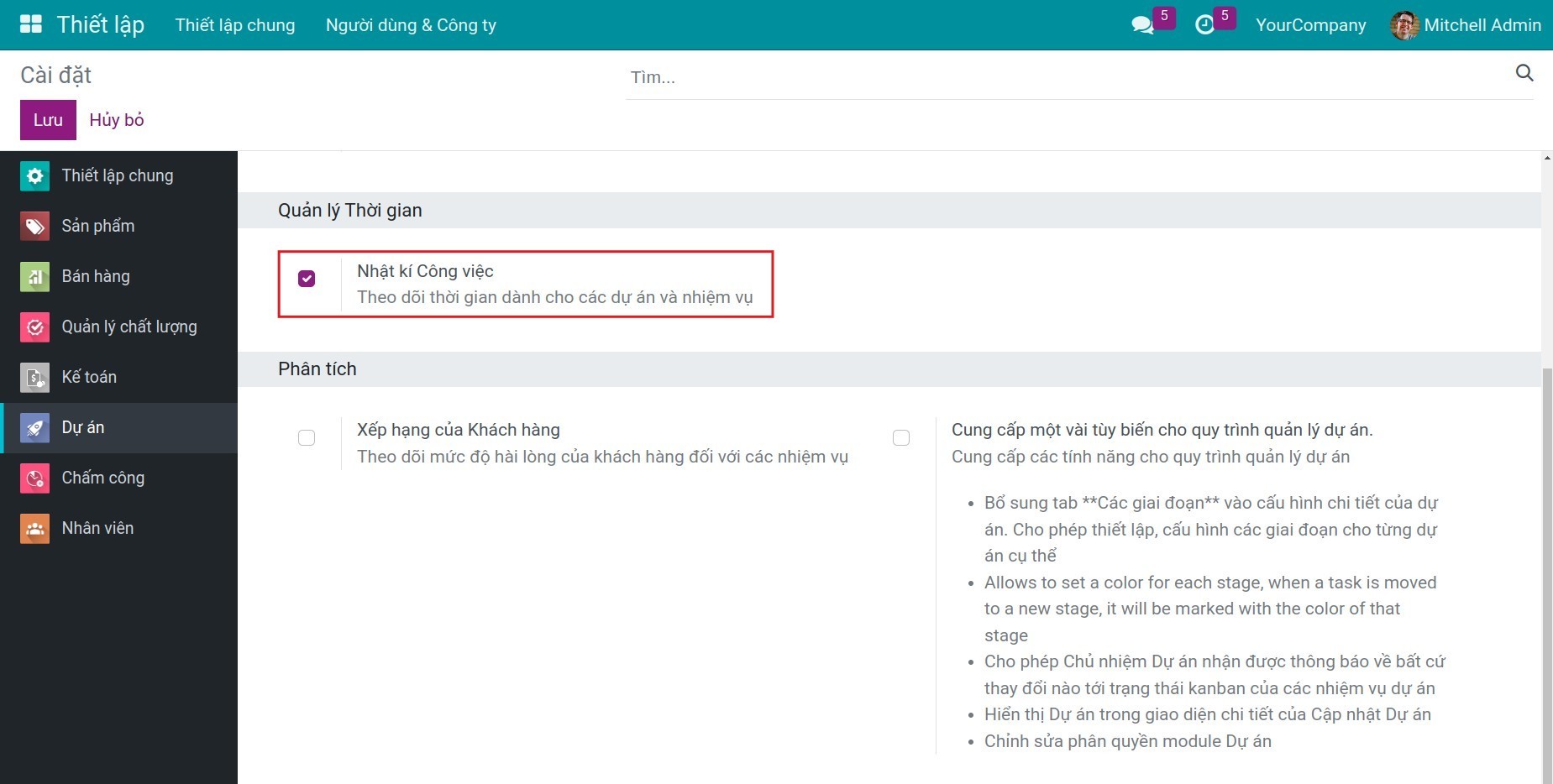Uncheck the Nhật kí Công việc checkbox
This screenshot has height=784, width=1553.
pos(307,279)
